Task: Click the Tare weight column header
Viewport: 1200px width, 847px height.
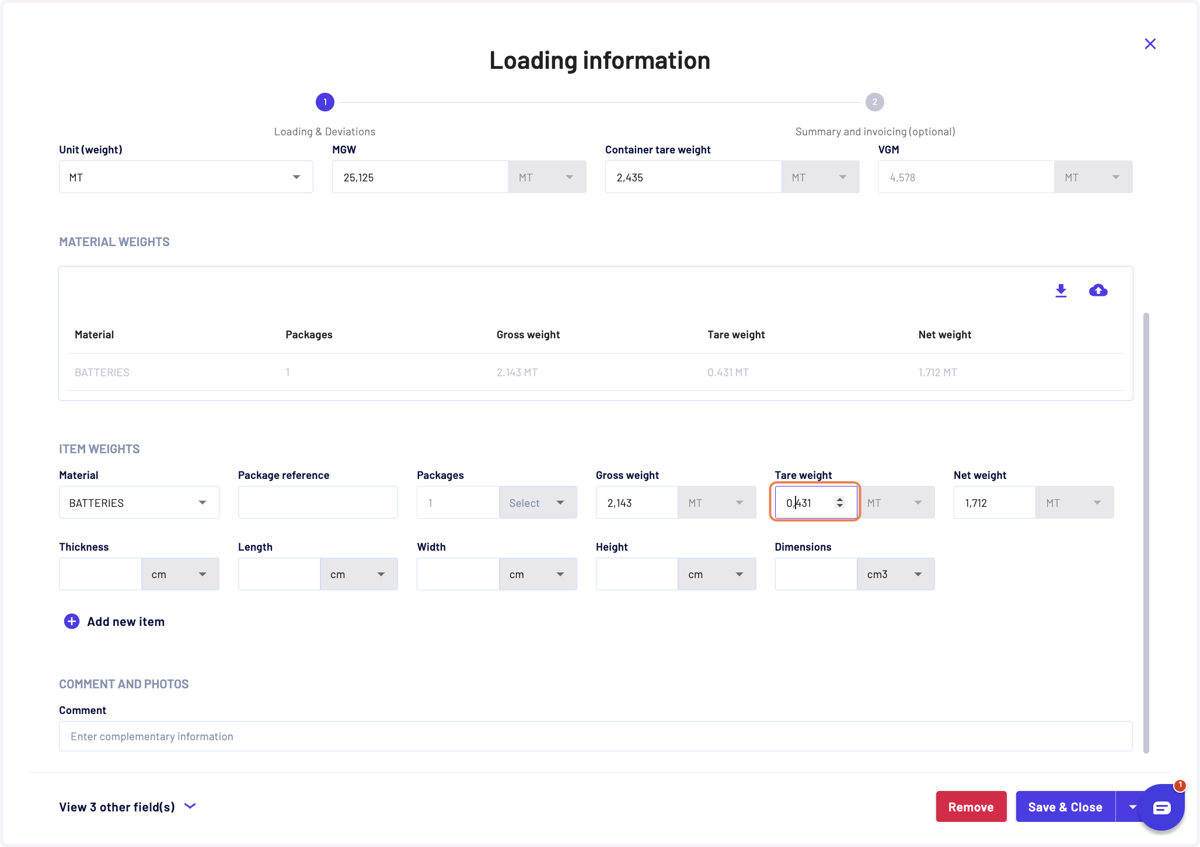Action: pyautogui.click(x=736, y=335)
